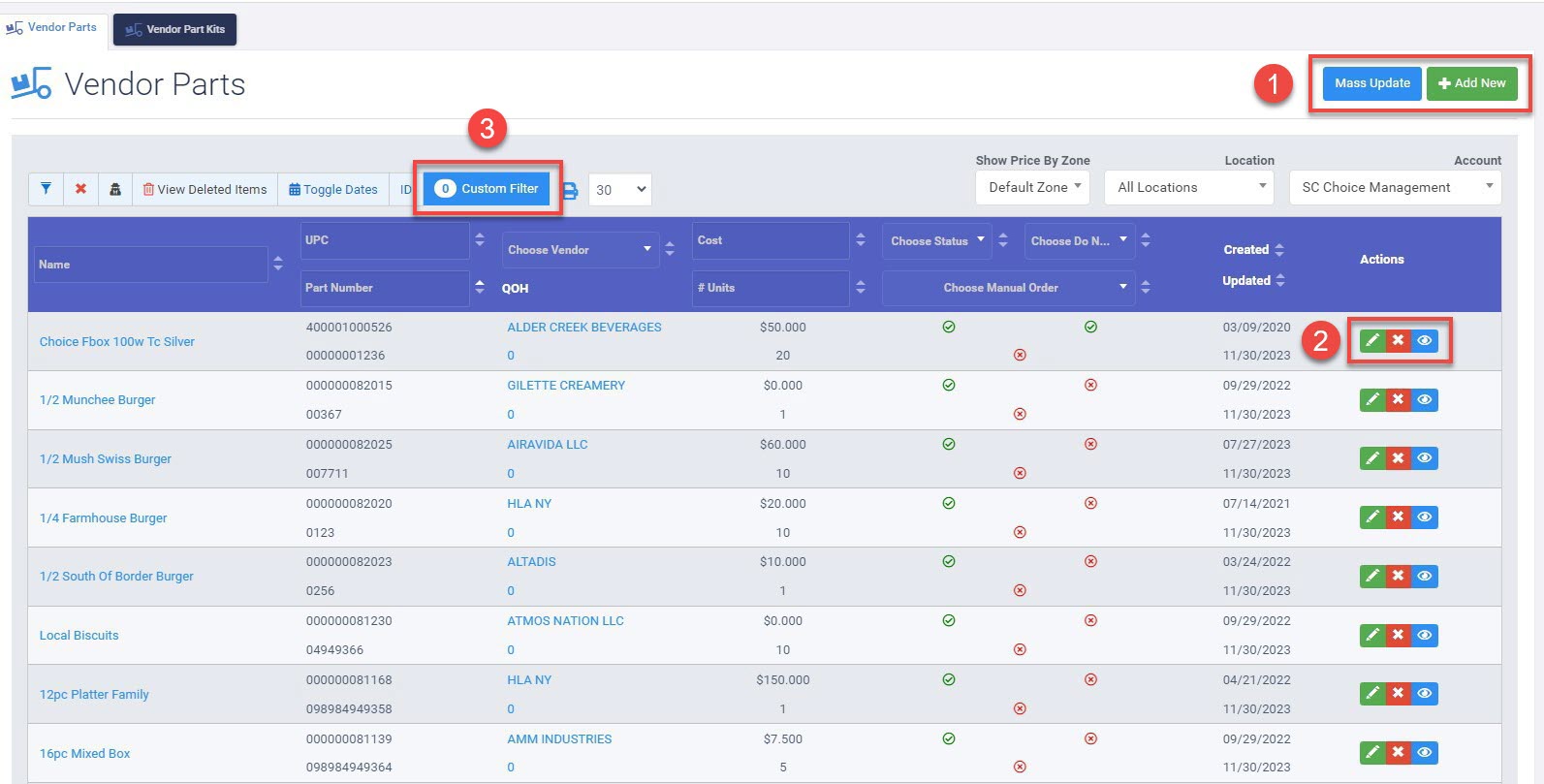Click the Name filter input field
Screen dimensions: 1544x784
151,265
